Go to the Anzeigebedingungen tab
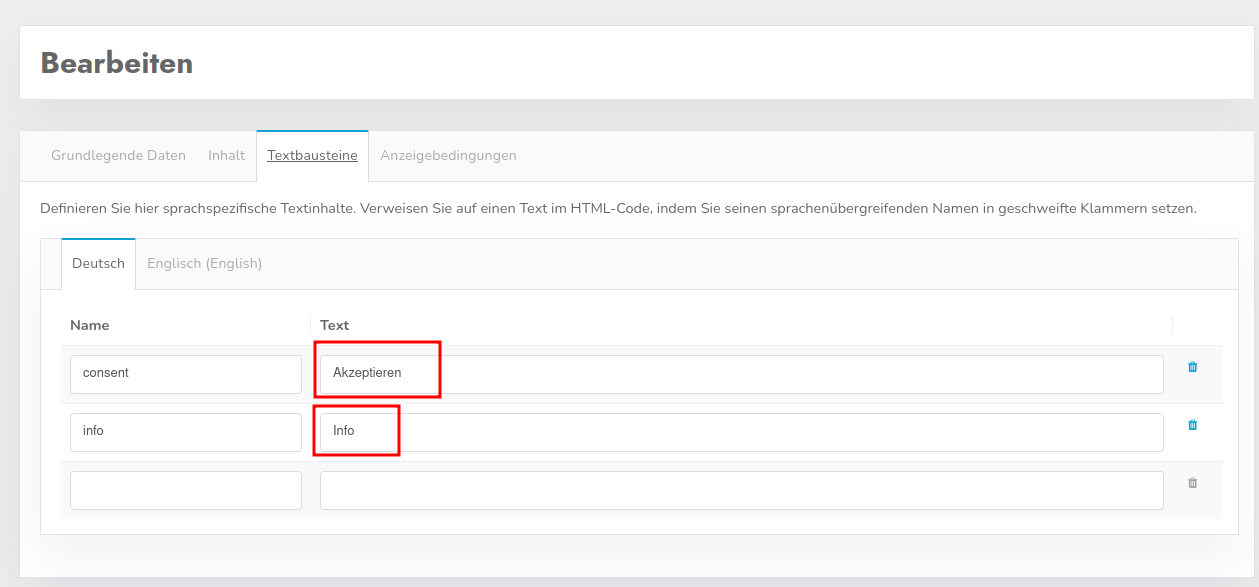Image resolution: width=1259 pixels, height=587 pixels. click(448, 155)
